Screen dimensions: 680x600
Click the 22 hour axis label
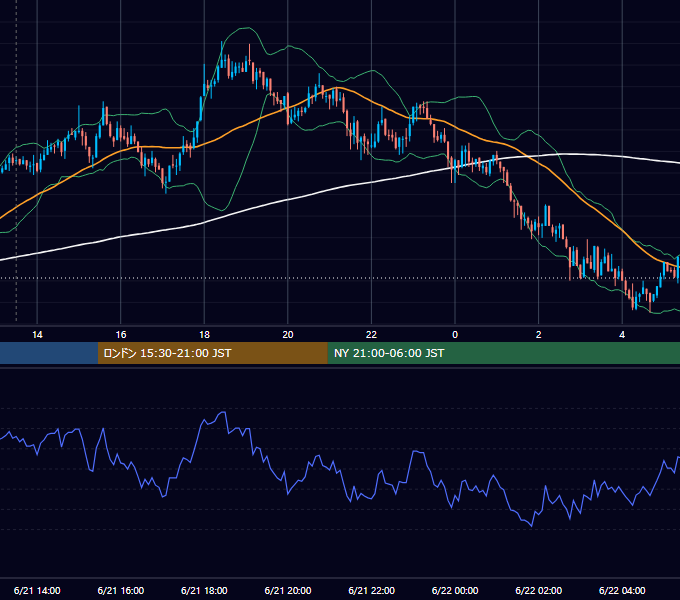coord(371,335)
